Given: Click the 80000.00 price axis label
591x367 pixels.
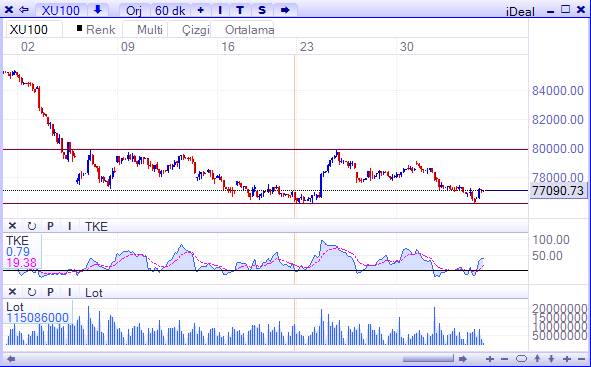Looking at the screenshot, I should (x=557, y=149).
